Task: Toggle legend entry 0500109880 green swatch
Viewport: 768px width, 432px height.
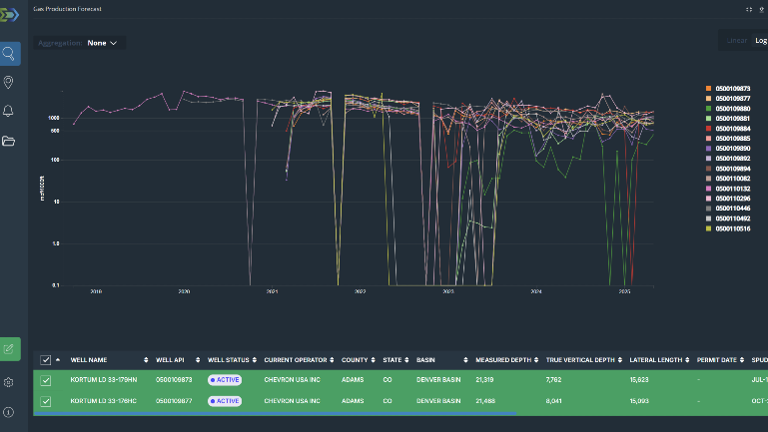Action: (x=708, y=109)
